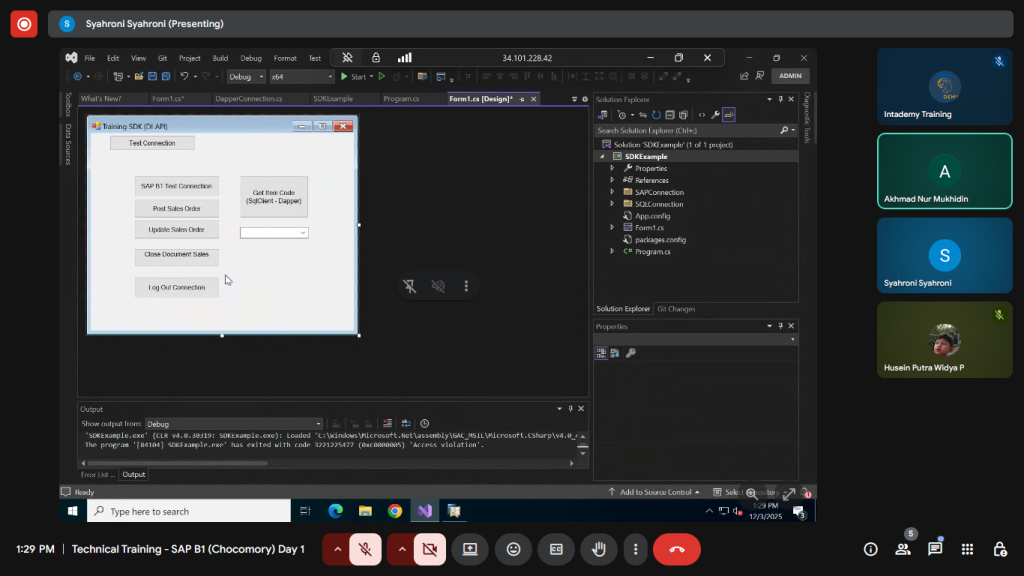
Task: Click the Output panel horizontal scrollbar
Action: tap(176, 463)
